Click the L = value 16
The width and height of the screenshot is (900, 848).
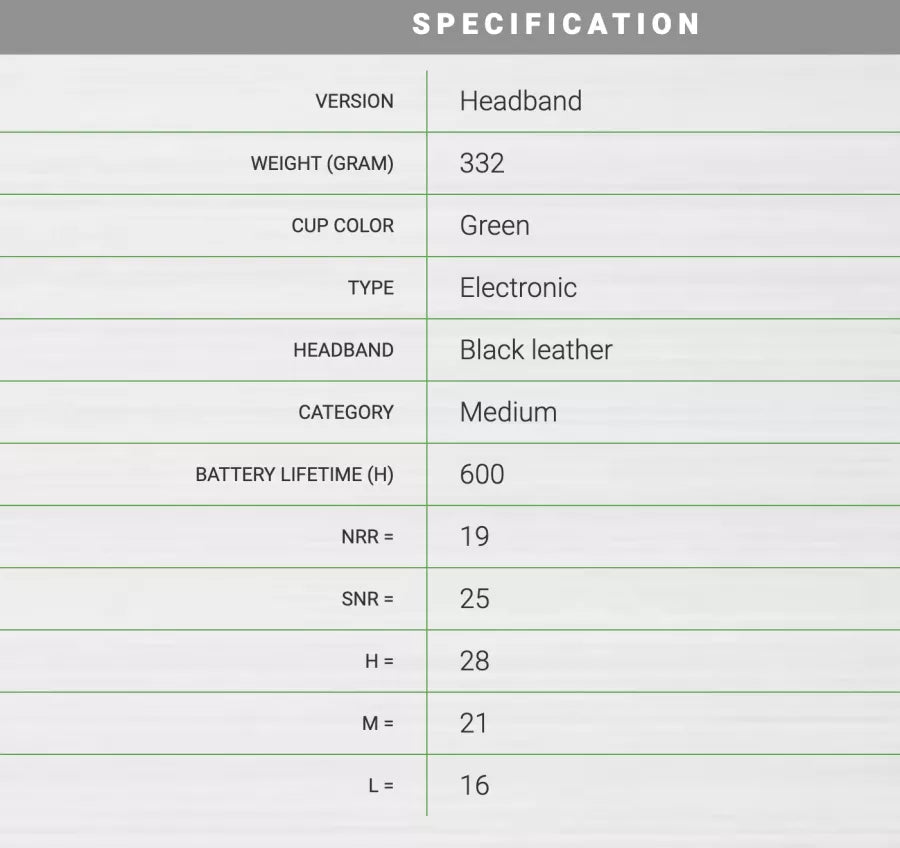pos(474,785)
